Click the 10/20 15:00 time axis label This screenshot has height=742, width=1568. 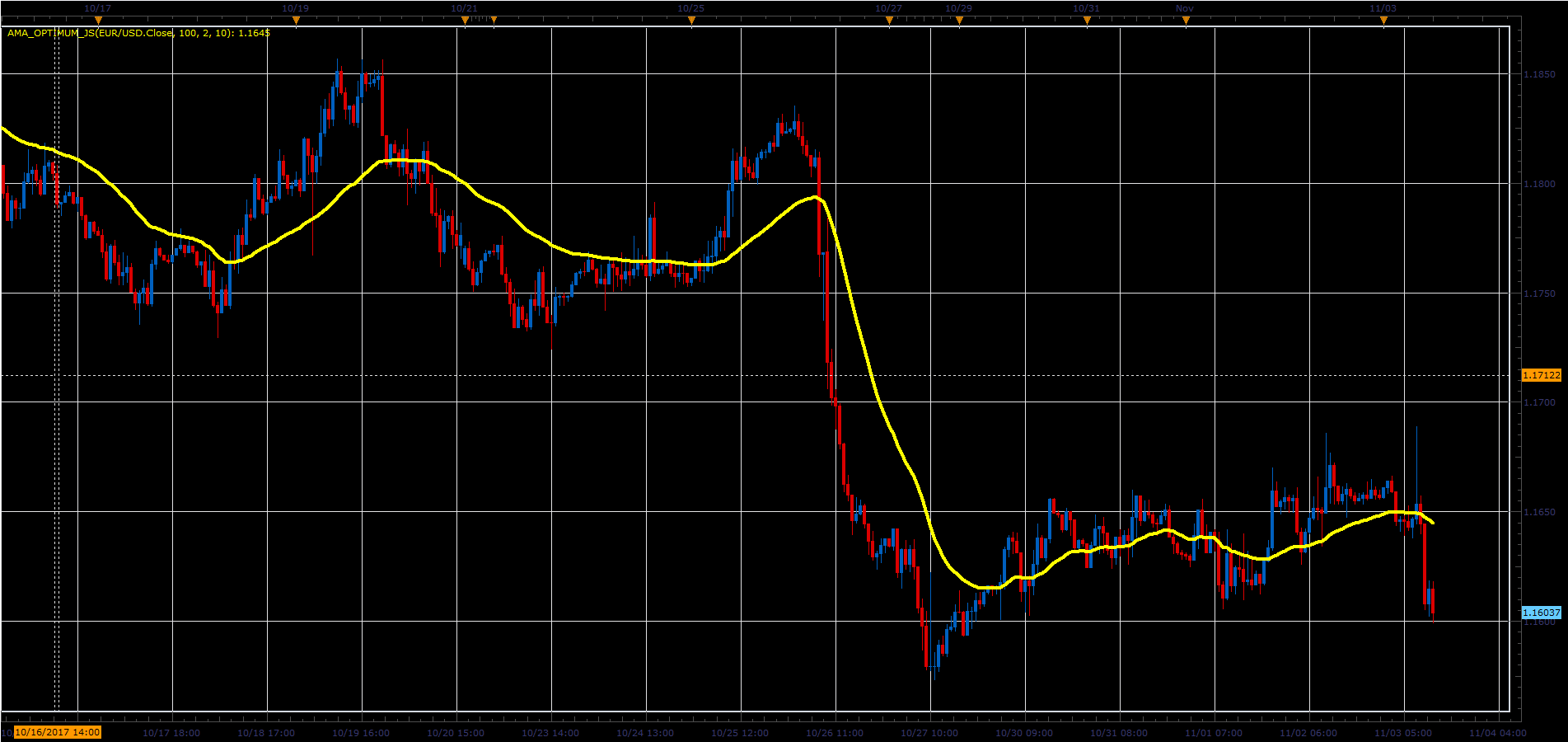point(456,733)
